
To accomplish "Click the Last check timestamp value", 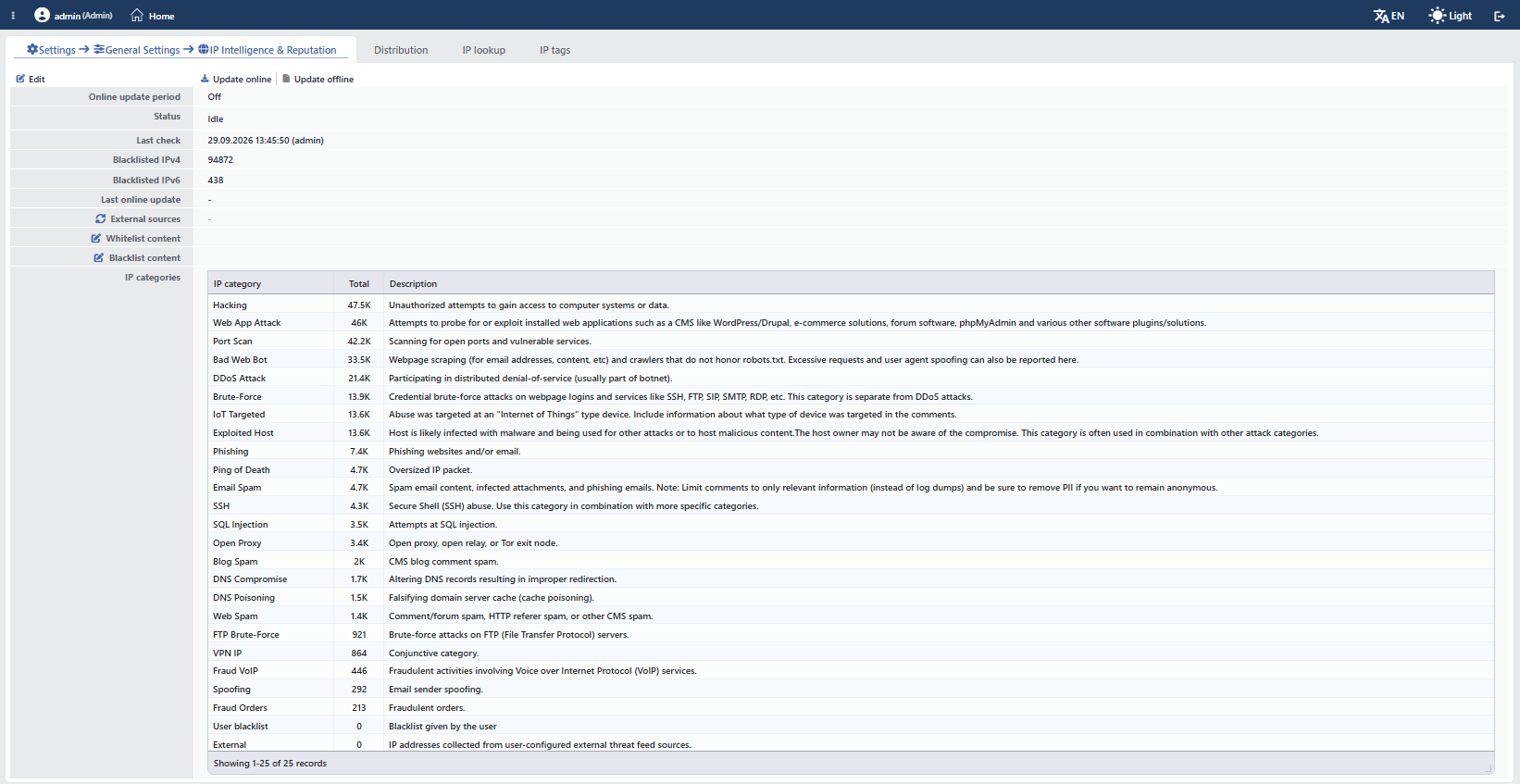I will point(266,141).
